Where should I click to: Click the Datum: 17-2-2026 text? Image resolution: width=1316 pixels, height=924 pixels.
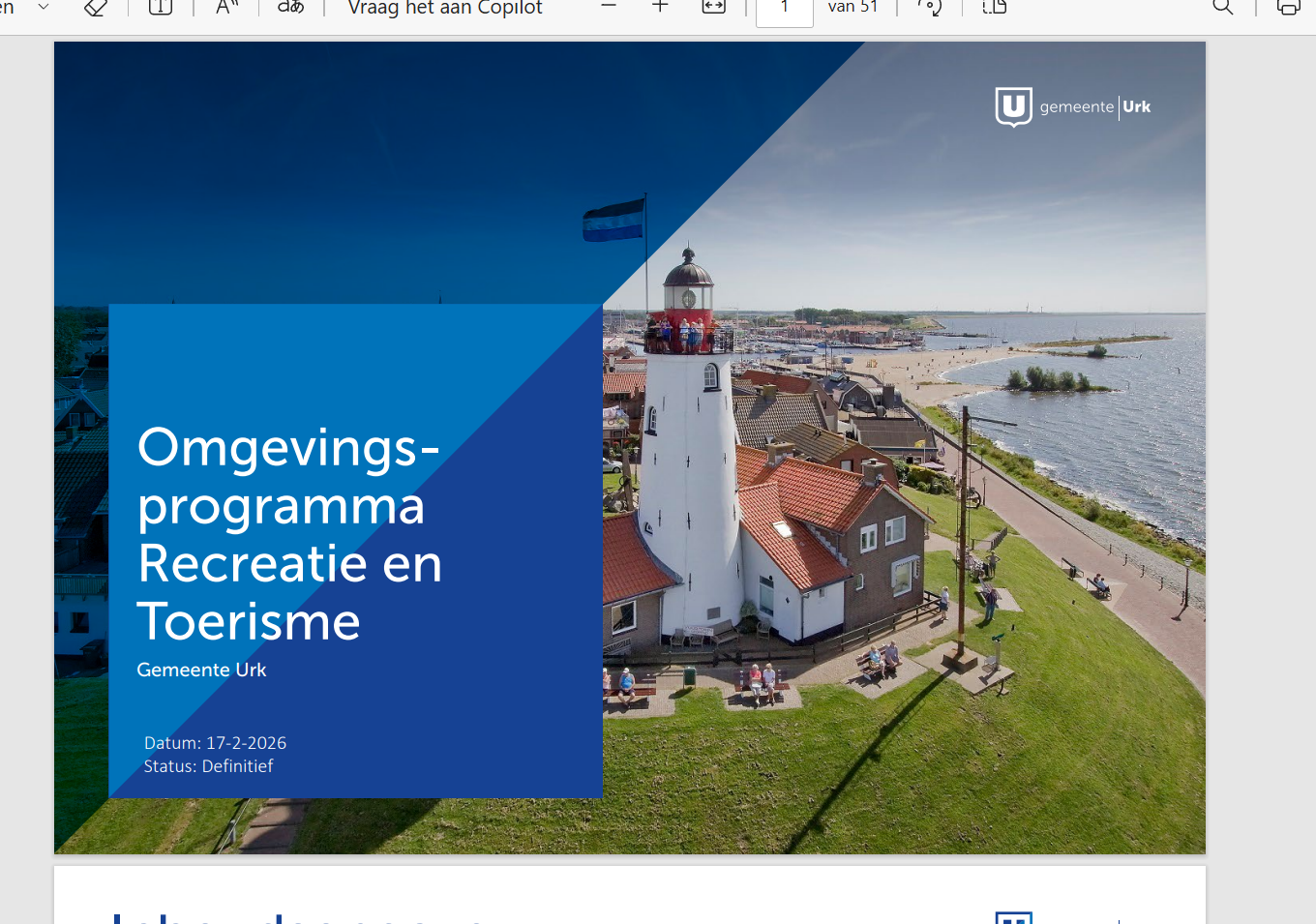[215, 743]
